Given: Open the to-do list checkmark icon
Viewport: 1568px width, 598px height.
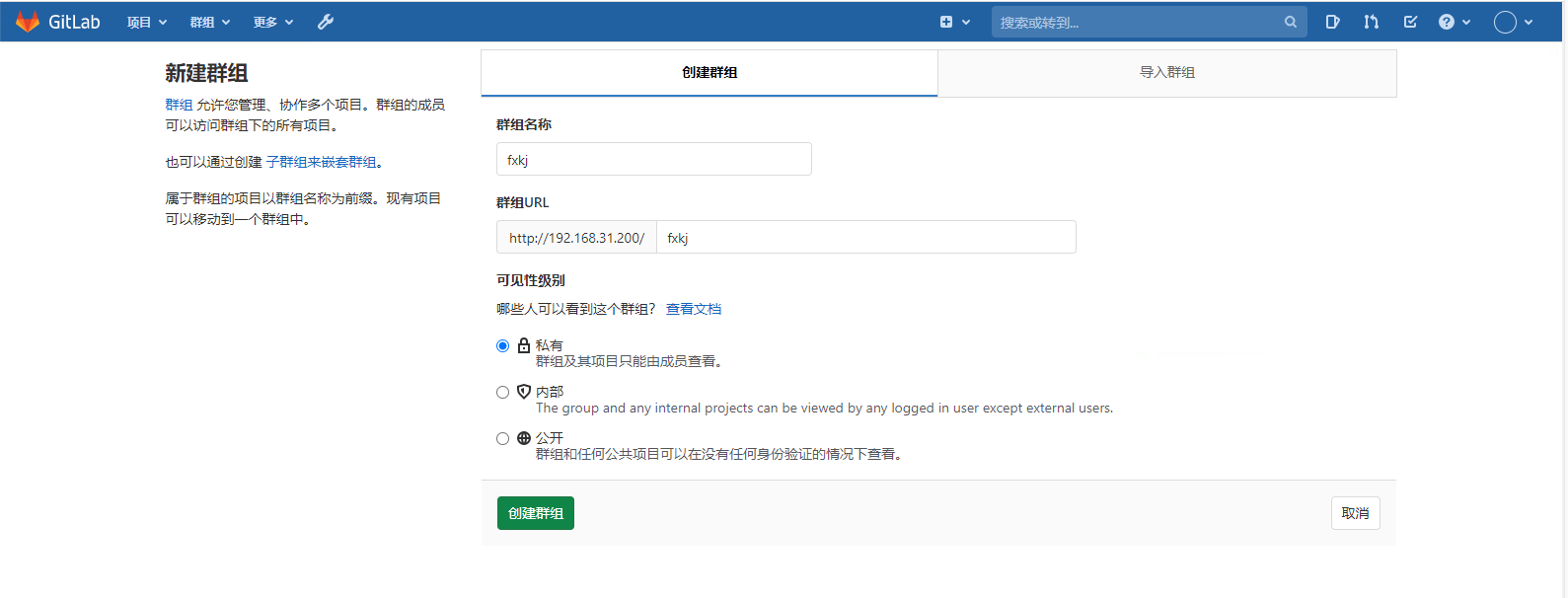Looking at the screenshot, I should 1410,22.
